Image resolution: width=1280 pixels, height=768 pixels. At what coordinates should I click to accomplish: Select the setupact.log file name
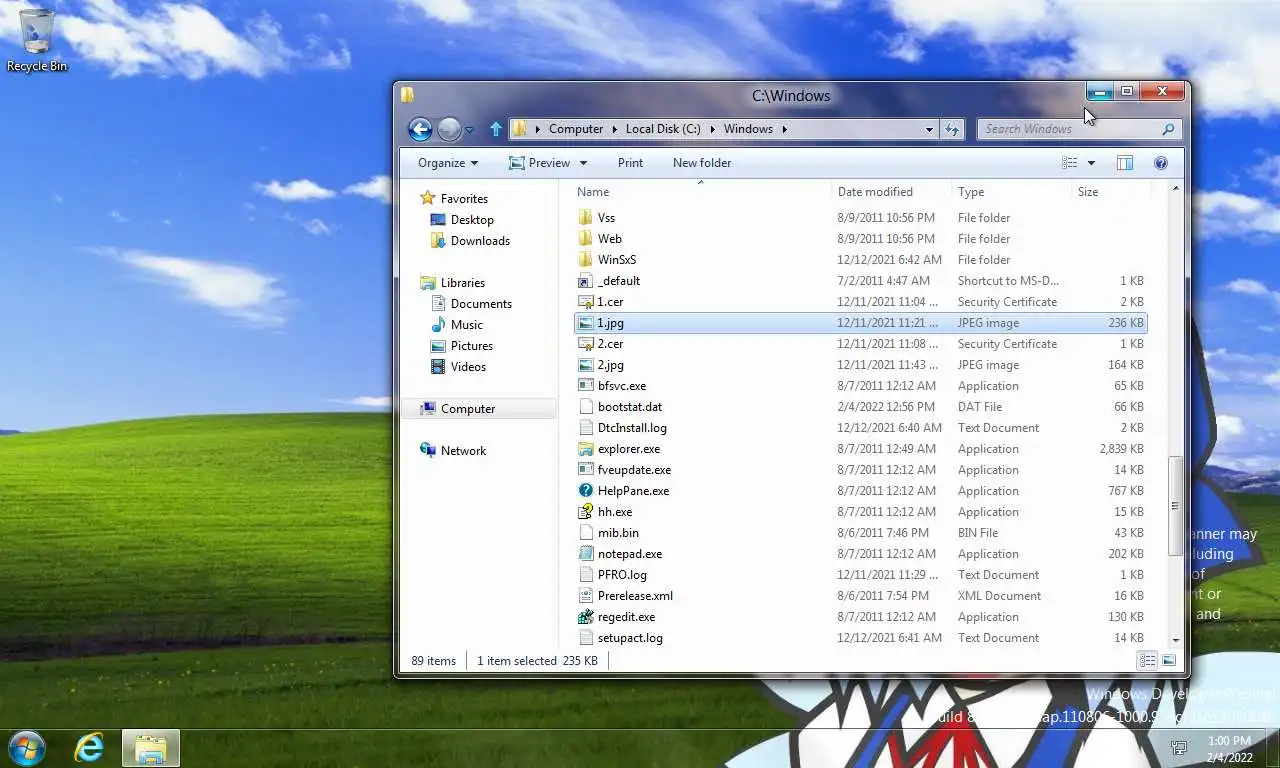[x=630, y=638]
